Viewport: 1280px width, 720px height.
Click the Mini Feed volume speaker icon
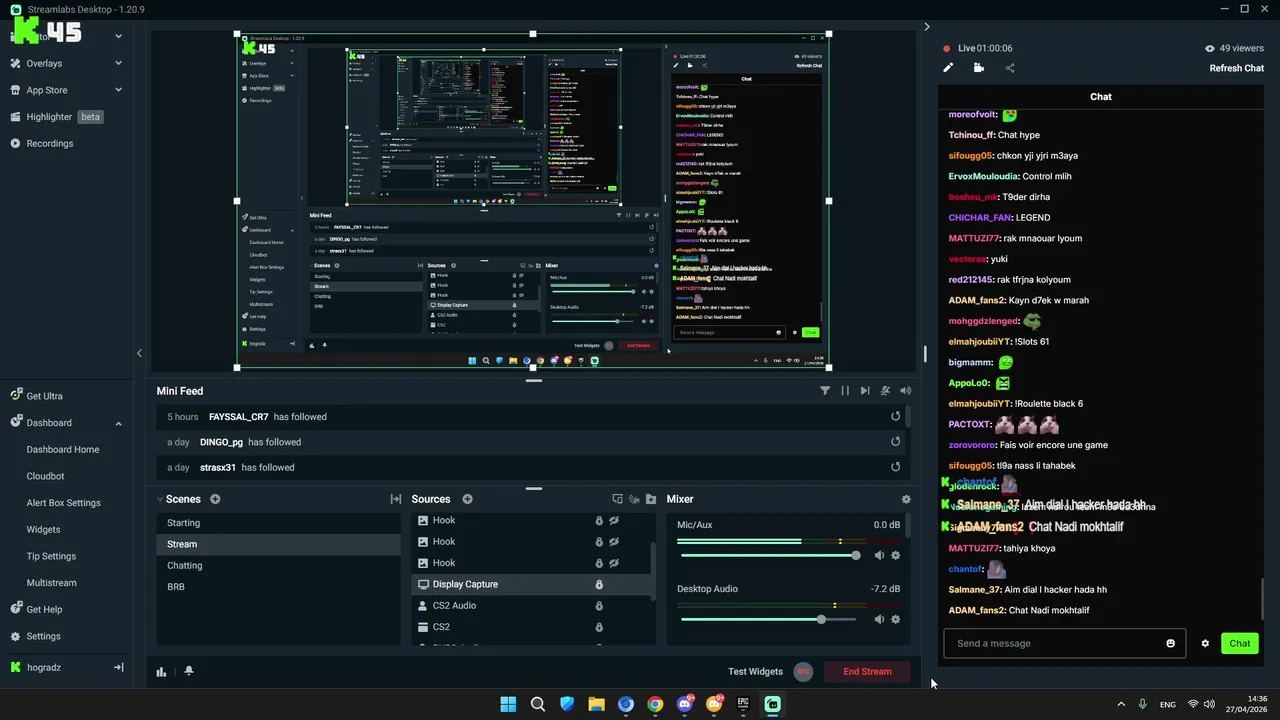click(905, 391)
